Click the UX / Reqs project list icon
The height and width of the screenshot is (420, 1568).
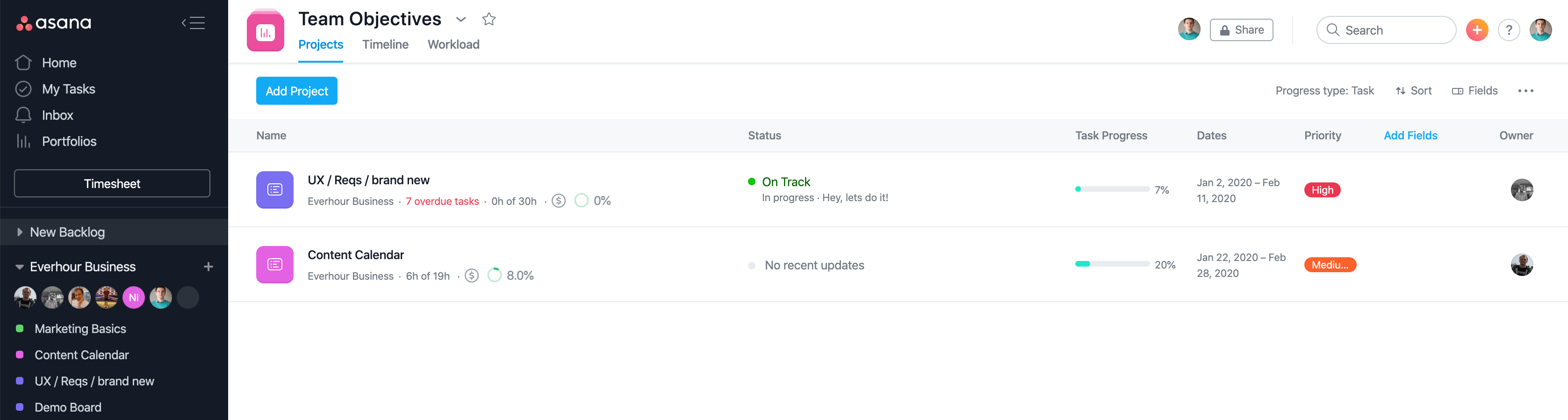[274, 190]
